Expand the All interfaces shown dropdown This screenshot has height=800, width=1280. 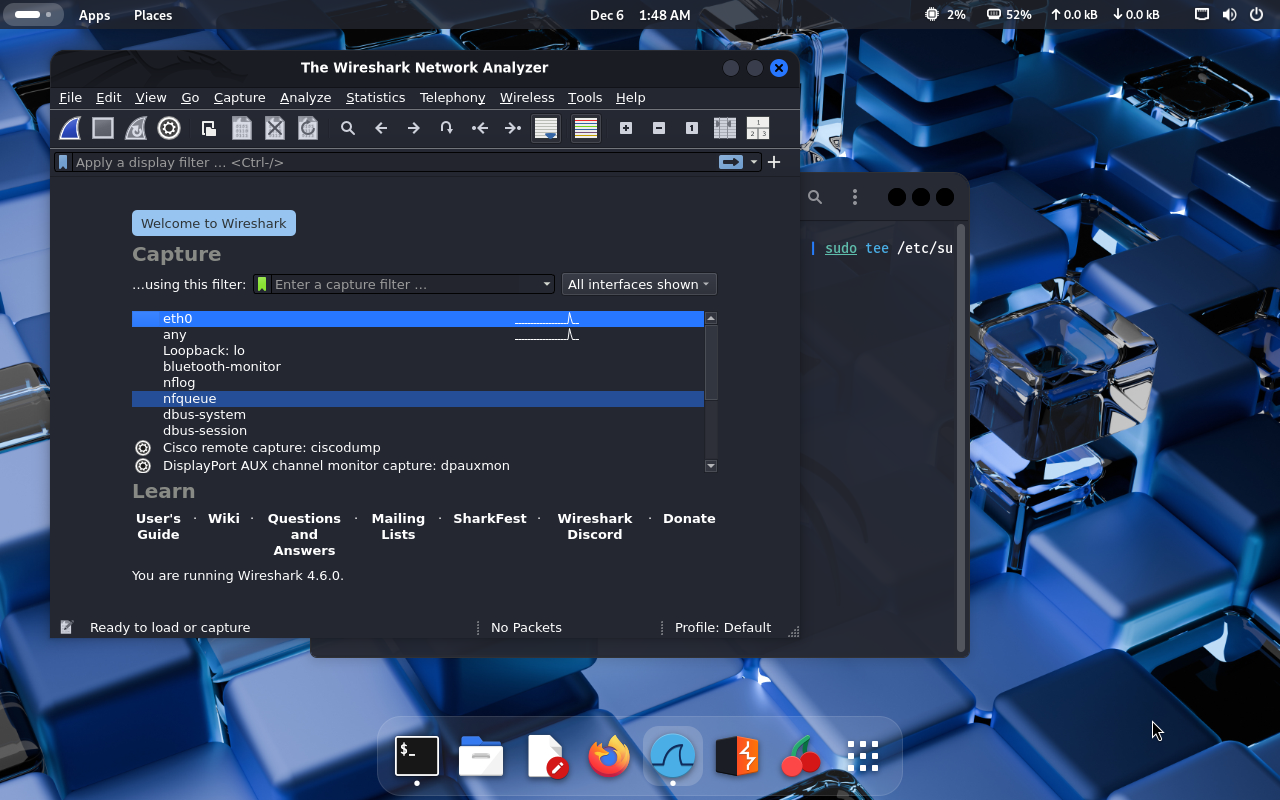click(x=639, y=284)
